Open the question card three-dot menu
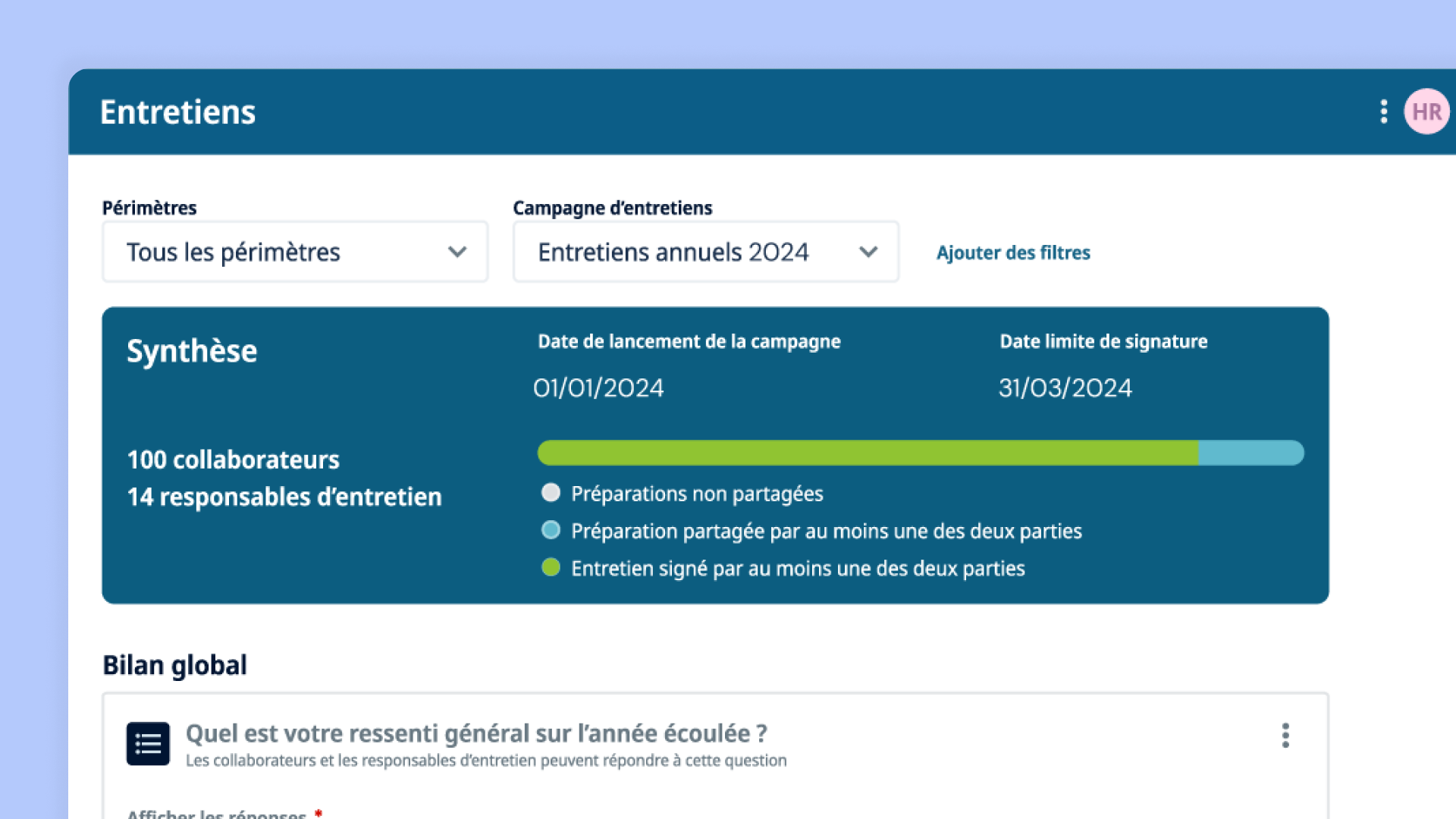The height and width of the screenshot is (819, 1456). 1285,735
